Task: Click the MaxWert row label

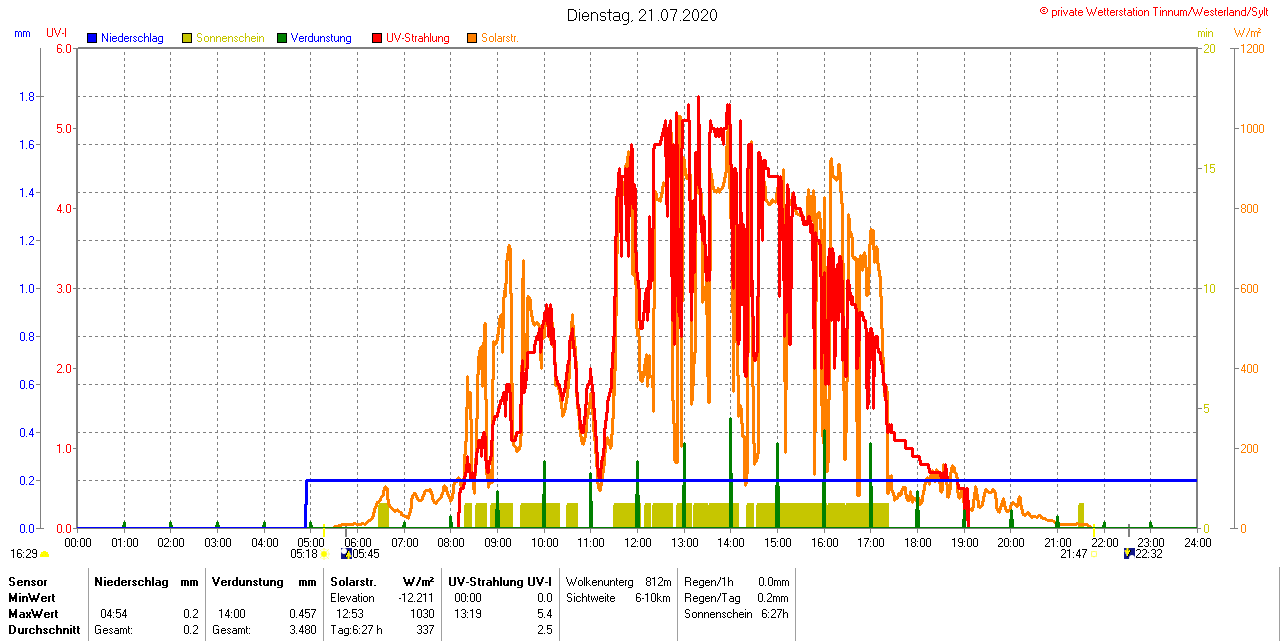Action: click(33, 614)
